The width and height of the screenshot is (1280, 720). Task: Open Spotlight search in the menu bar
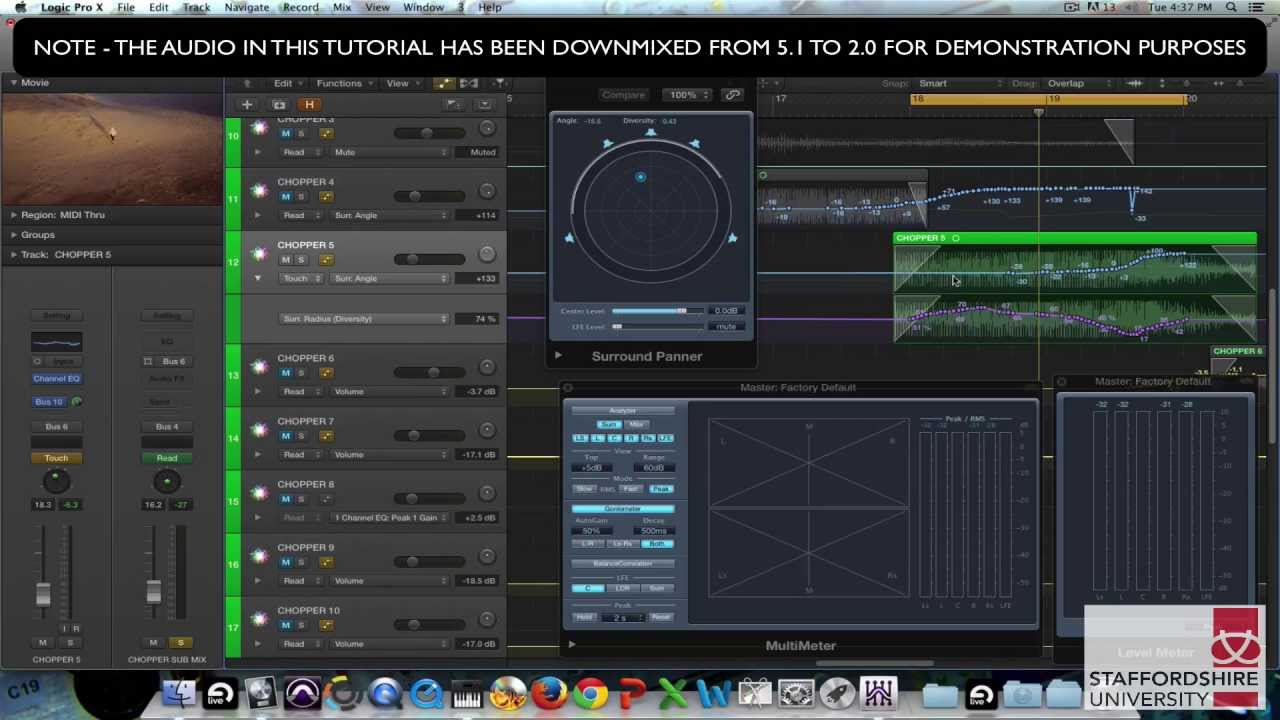[x=1231, y=7]
